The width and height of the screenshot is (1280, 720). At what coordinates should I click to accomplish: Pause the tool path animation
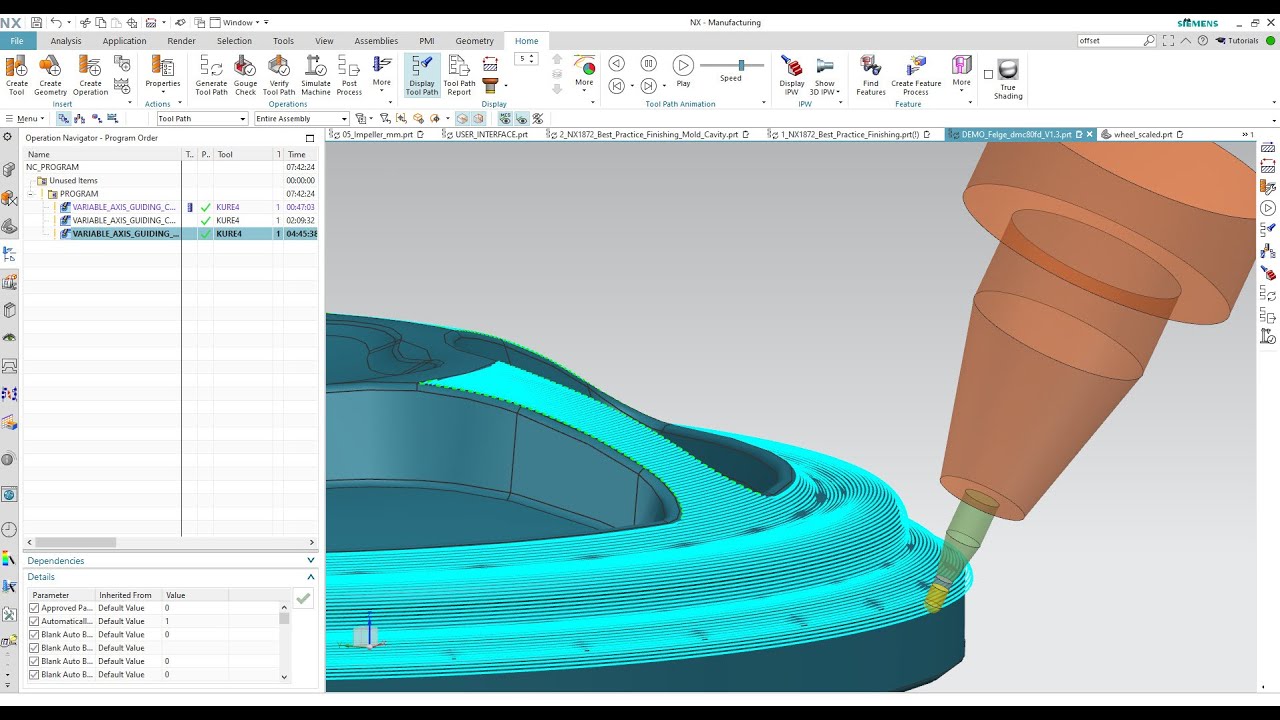click(648, 64)
